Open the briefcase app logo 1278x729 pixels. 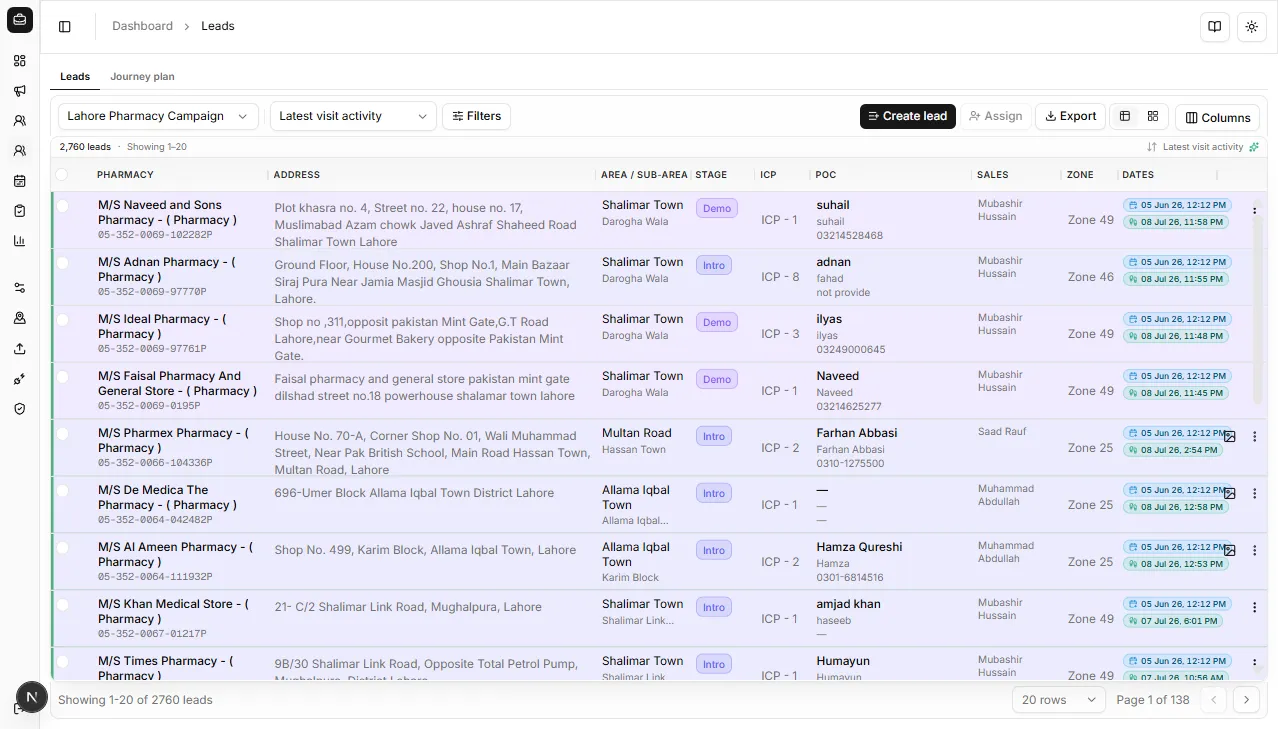click(x=20, y=19)
